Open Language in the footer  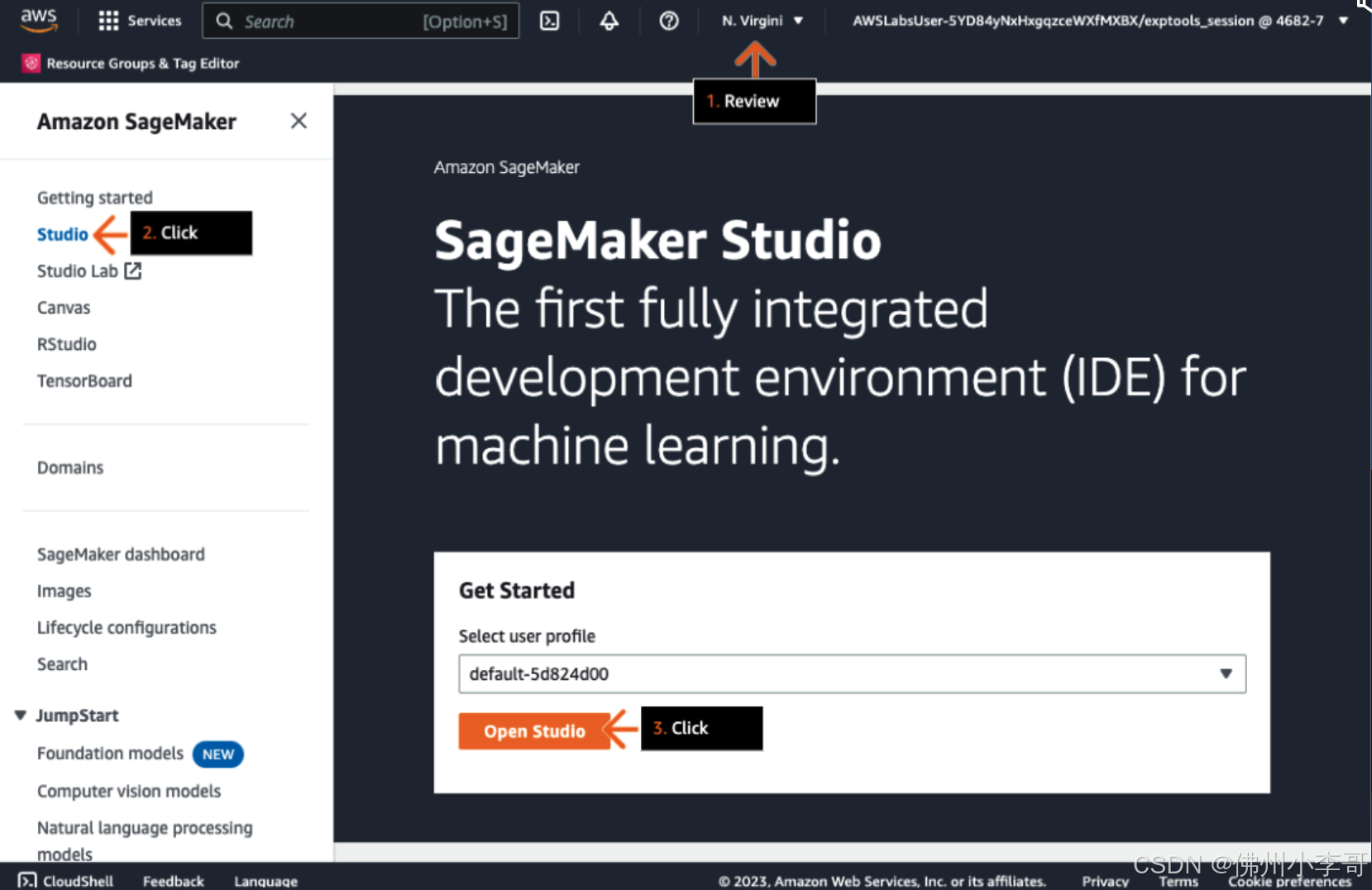[265, 881]
